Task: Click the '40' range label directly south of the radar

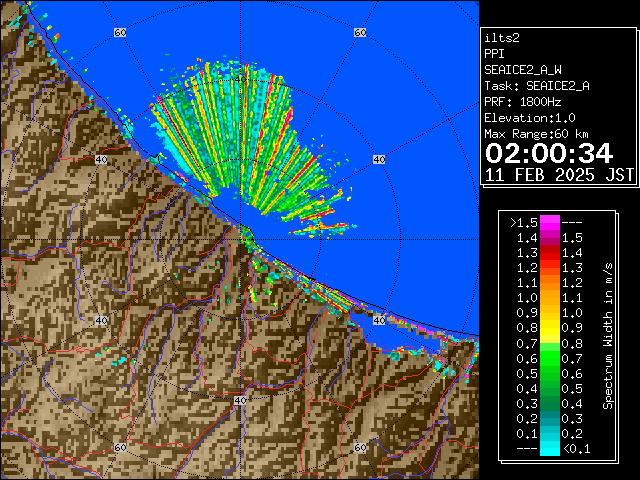Action: point(240,400)
